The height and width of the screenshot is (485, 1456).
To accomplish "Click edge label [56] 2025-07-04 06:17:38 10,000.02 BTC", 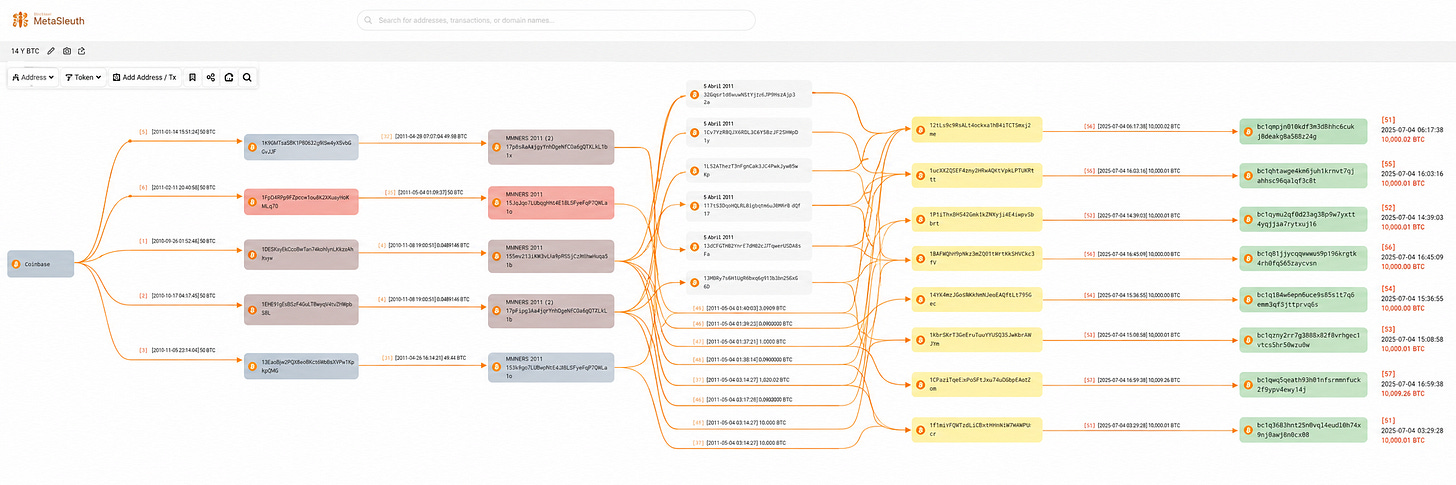I will (x=1134, y=127).
